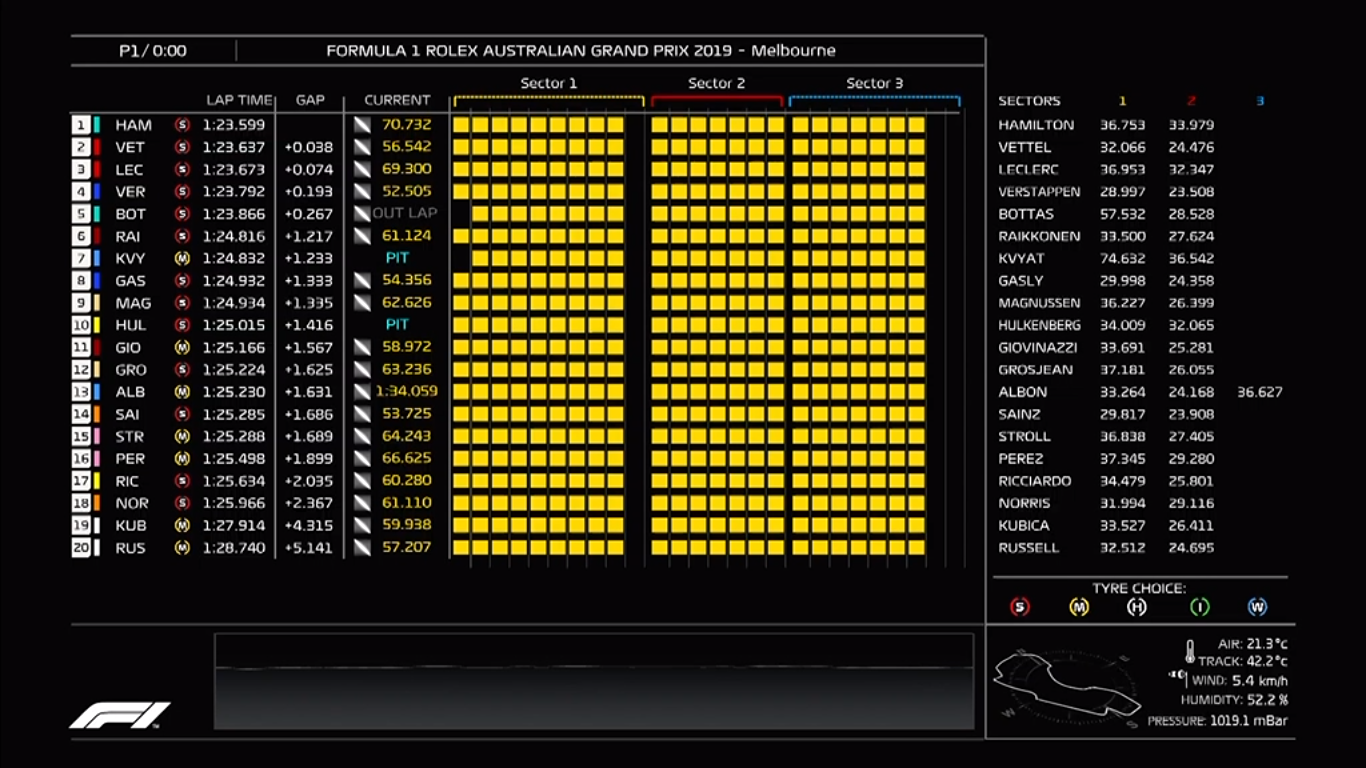
Task: Click the WIND speed 5.4 km/h
Action: pos(1259,681)
